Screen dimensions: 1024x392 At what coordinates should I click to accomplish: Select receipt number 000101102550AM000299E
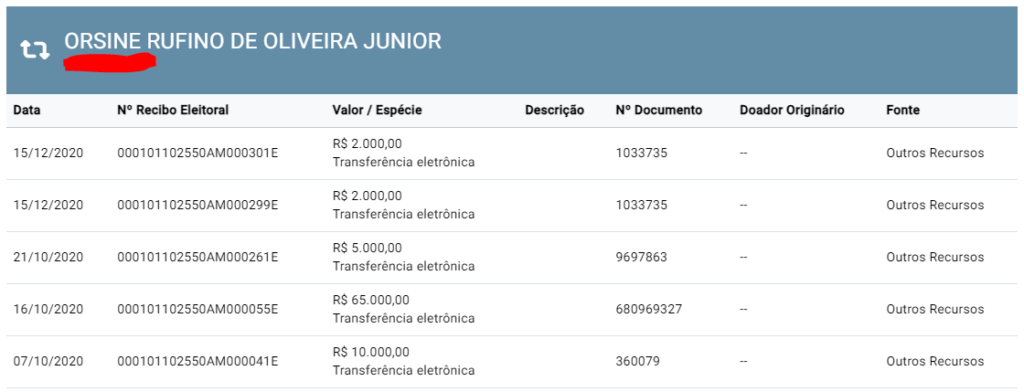point(198,205)
